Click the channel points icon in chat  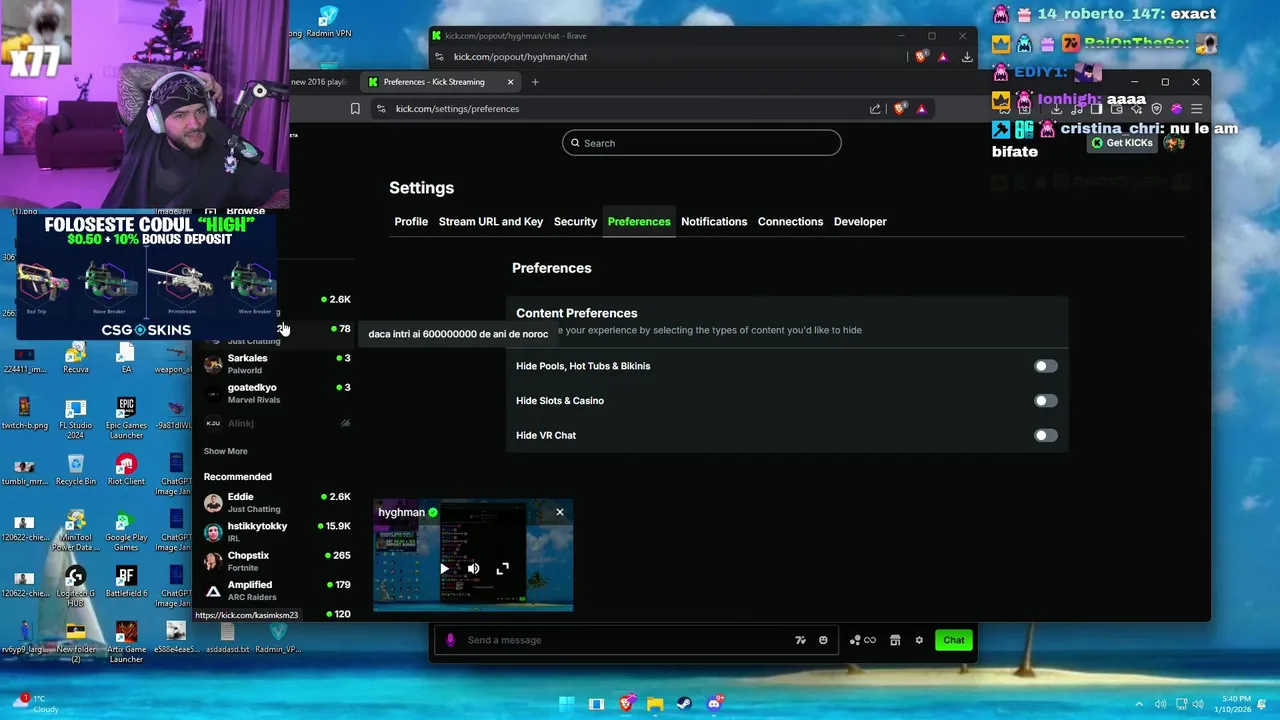(862, 641)
